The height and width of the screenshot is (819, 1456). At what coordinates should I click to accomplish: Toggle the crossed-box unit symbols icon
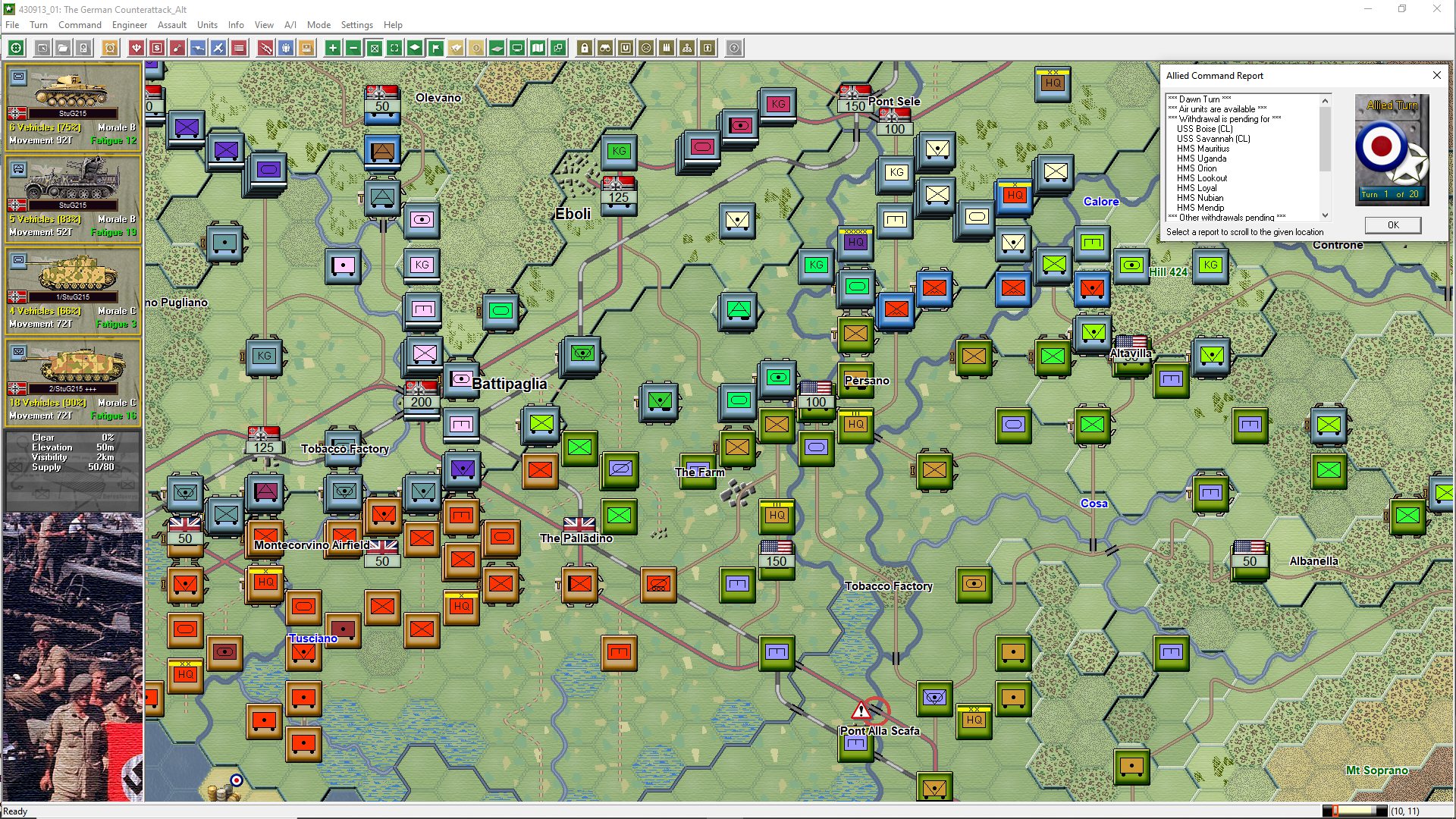point(374,48)
